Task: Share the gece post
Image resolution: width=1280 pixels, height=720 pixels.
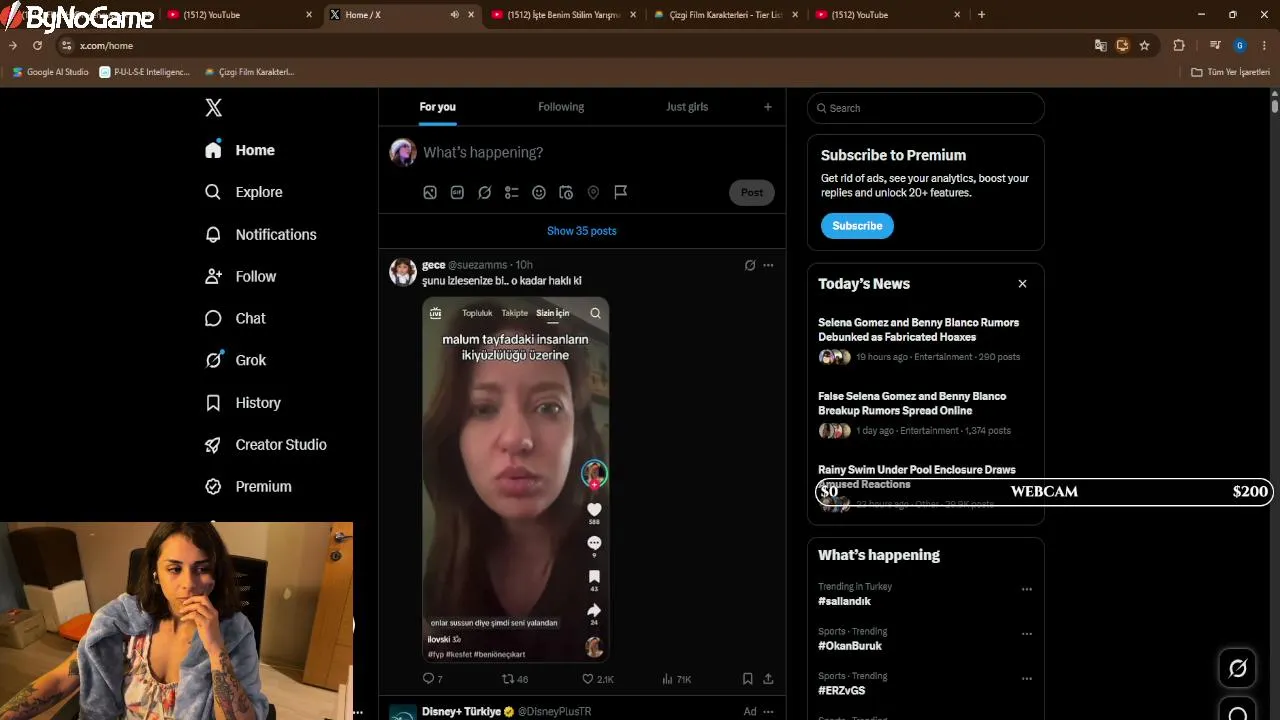Action: 768,679
